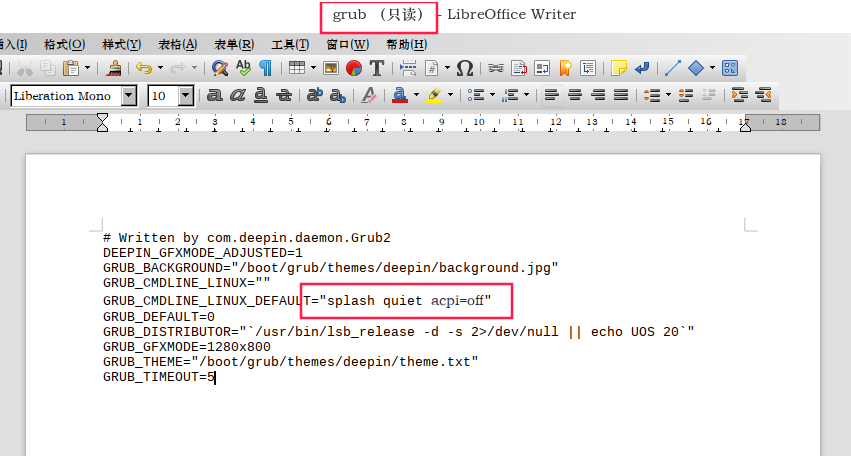Open the font color dropdown arrow
Image resolution: width=851 pixels, height=456 pixels.
point(416,96)
